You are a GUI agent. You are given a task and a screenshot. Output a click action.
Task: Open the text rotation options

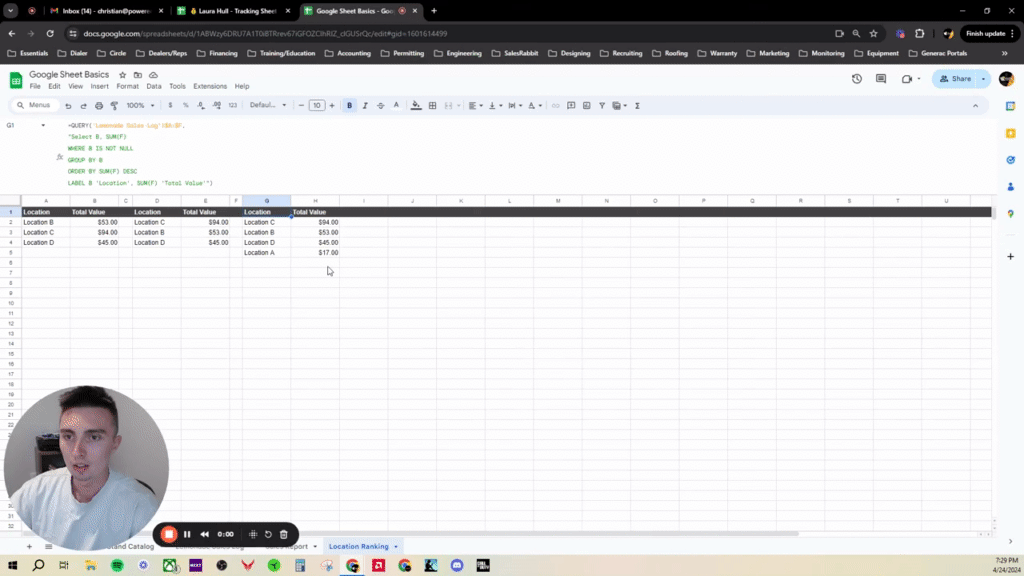pyautogui.click(x=532, y=105)
